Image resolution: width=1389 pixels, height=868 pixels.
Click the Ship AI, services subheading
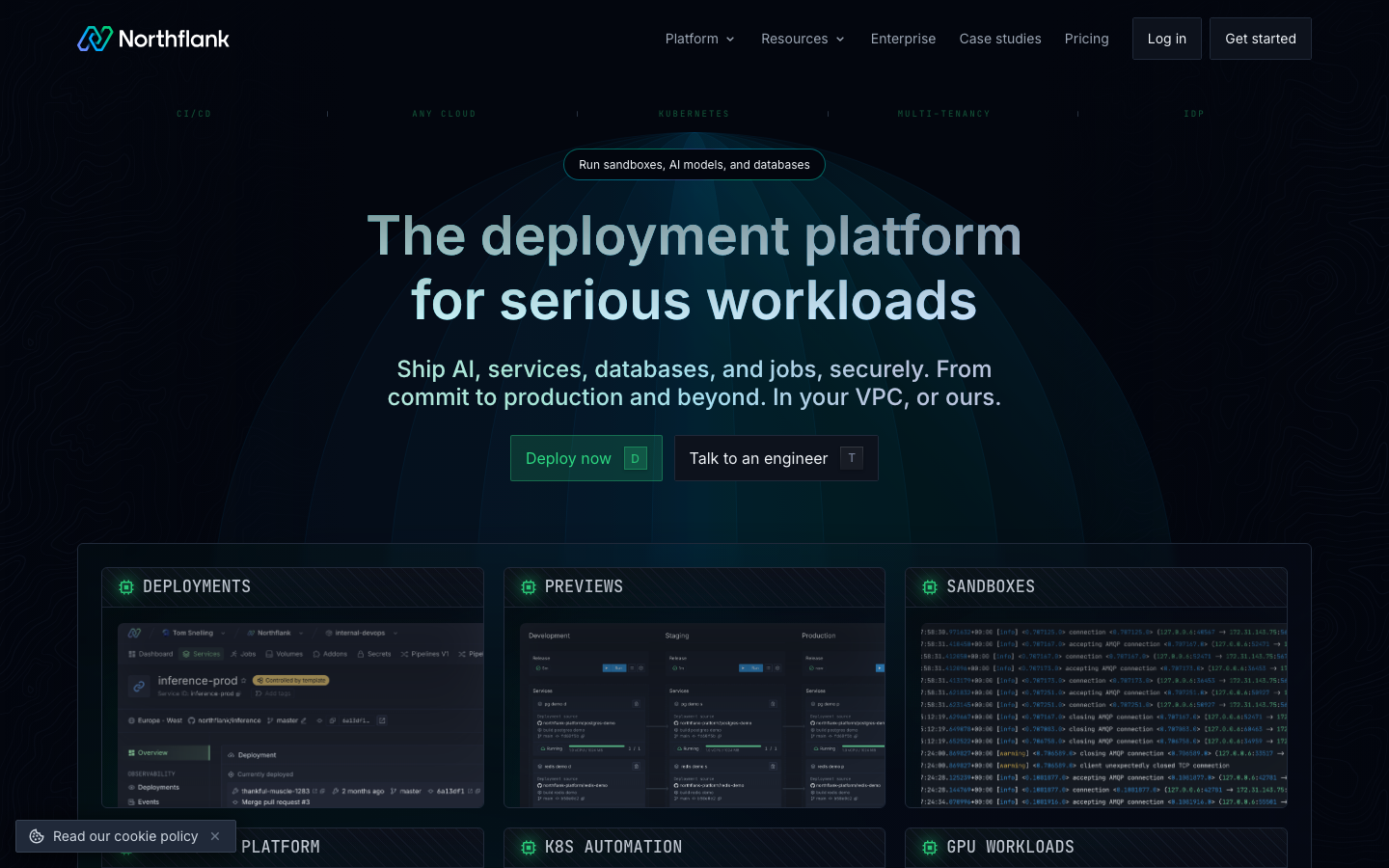pos(694,383)
